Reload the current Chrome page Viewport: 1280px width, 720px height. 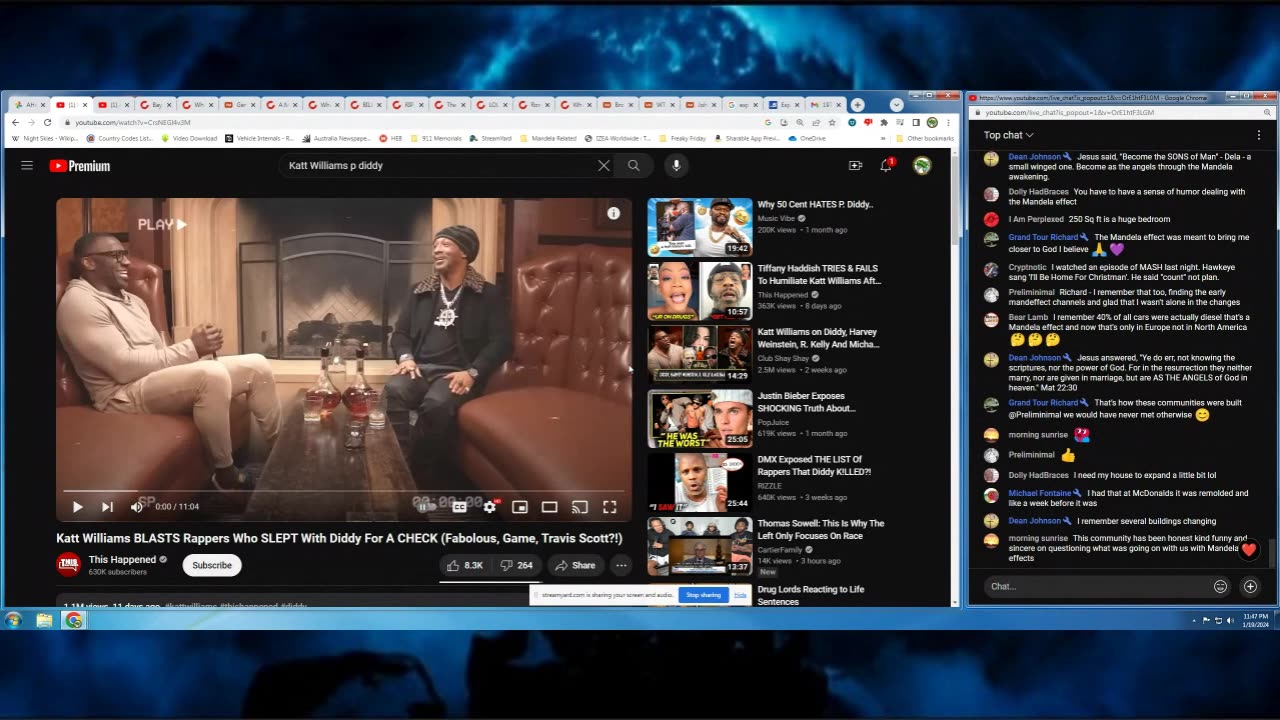click(x=47, y=122)
